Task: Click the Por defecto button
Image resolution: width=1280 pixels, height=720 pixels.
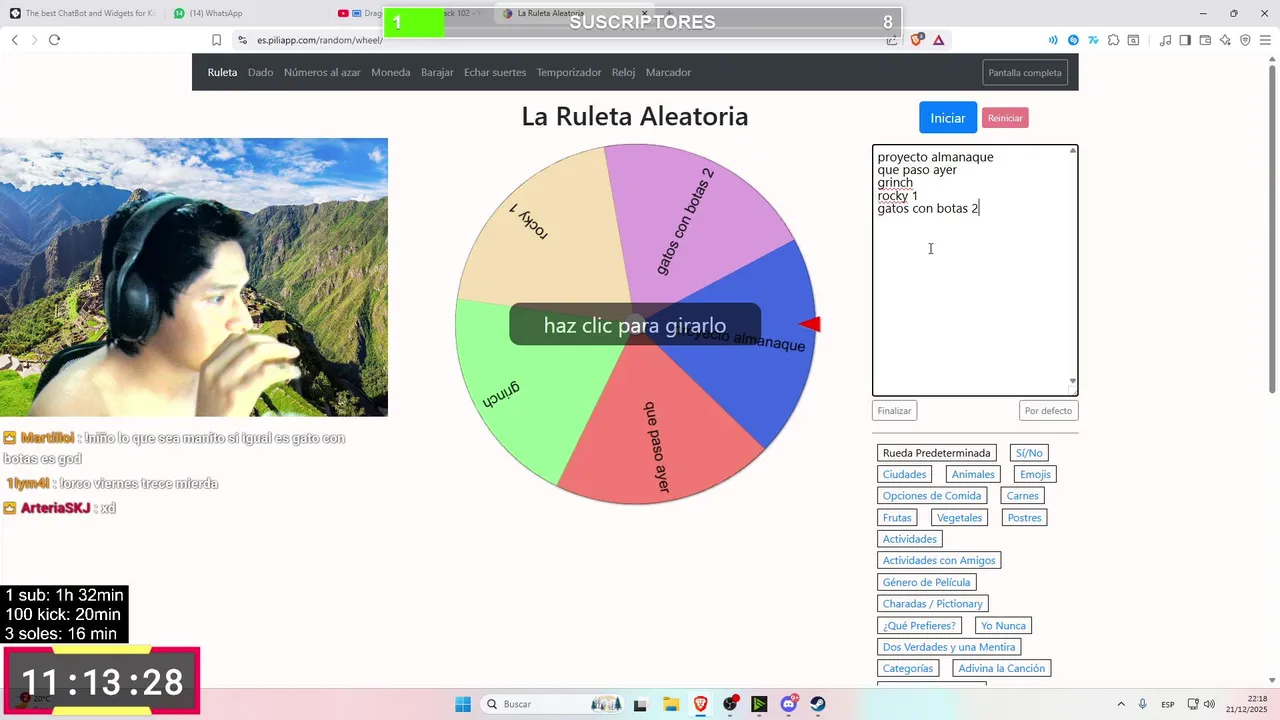Action: [x=1048, y=410]
